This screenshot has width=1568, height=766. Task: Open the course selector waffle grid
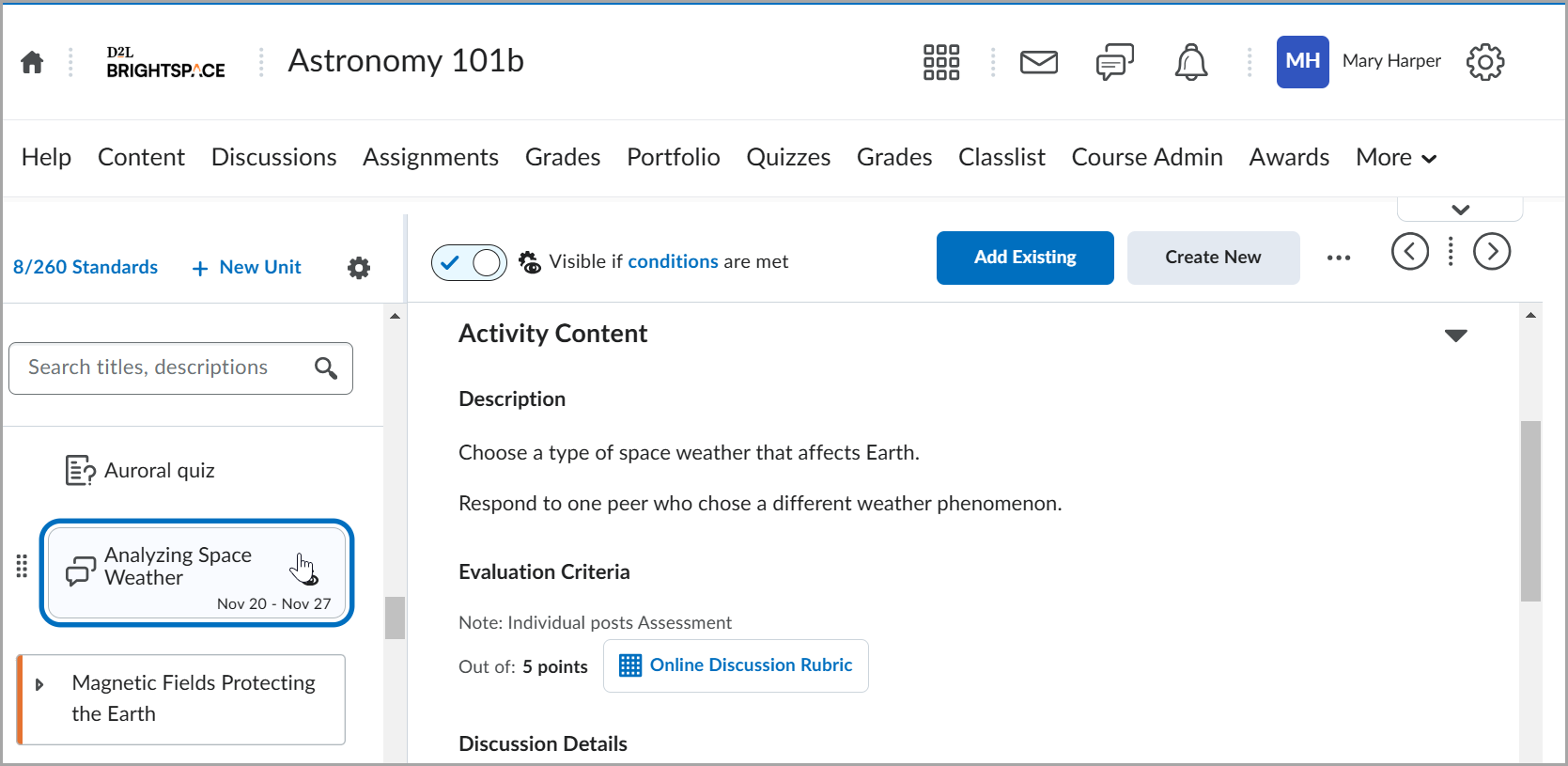940,62
